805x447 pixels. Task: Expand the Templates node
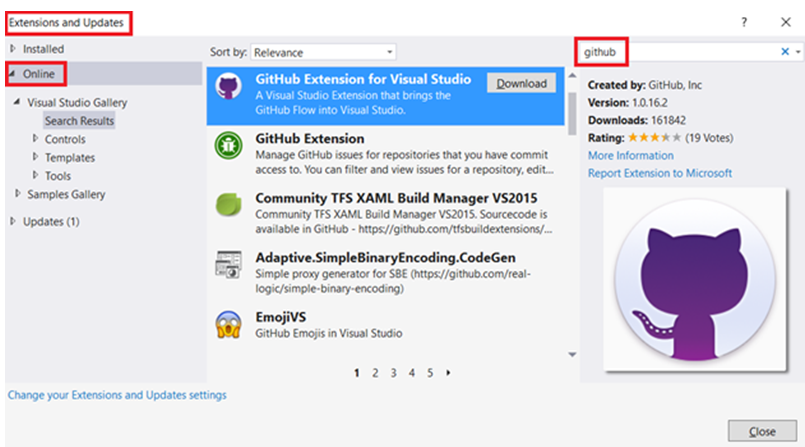pos(35,157)
